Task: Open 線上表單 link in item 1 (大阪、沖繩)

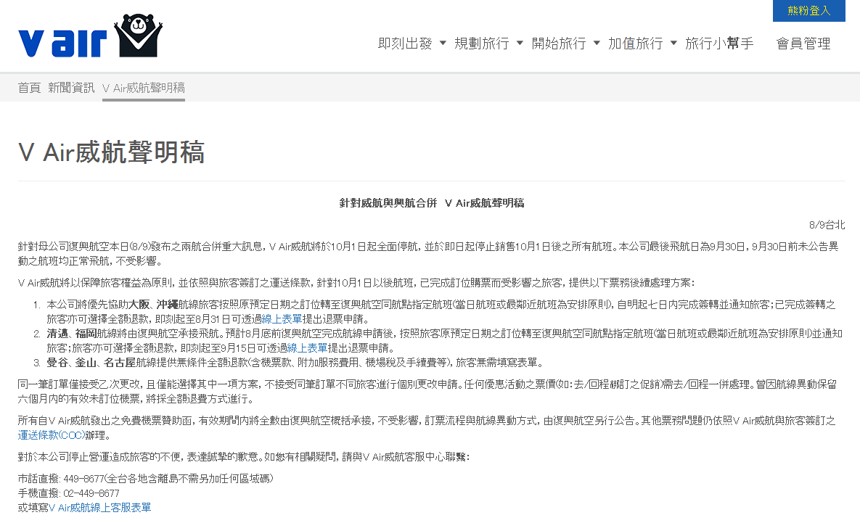Action: [x=282, y=319]
